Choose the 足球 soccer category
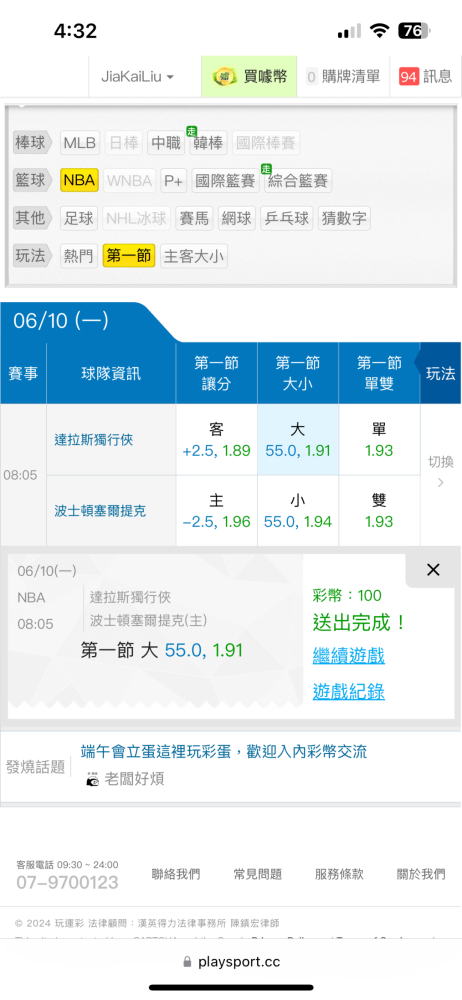462x1000 pixels. coord(79,218)
